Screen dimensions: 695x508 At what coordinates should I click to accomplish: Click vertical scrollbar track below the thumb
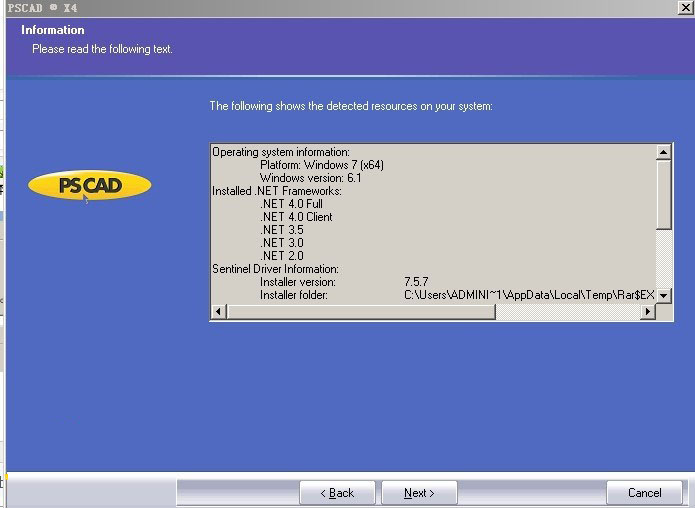coord(664,260)
